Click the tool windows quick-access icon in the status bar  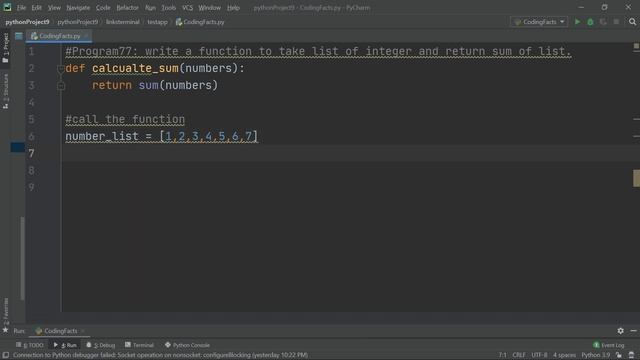pos(6,355)
